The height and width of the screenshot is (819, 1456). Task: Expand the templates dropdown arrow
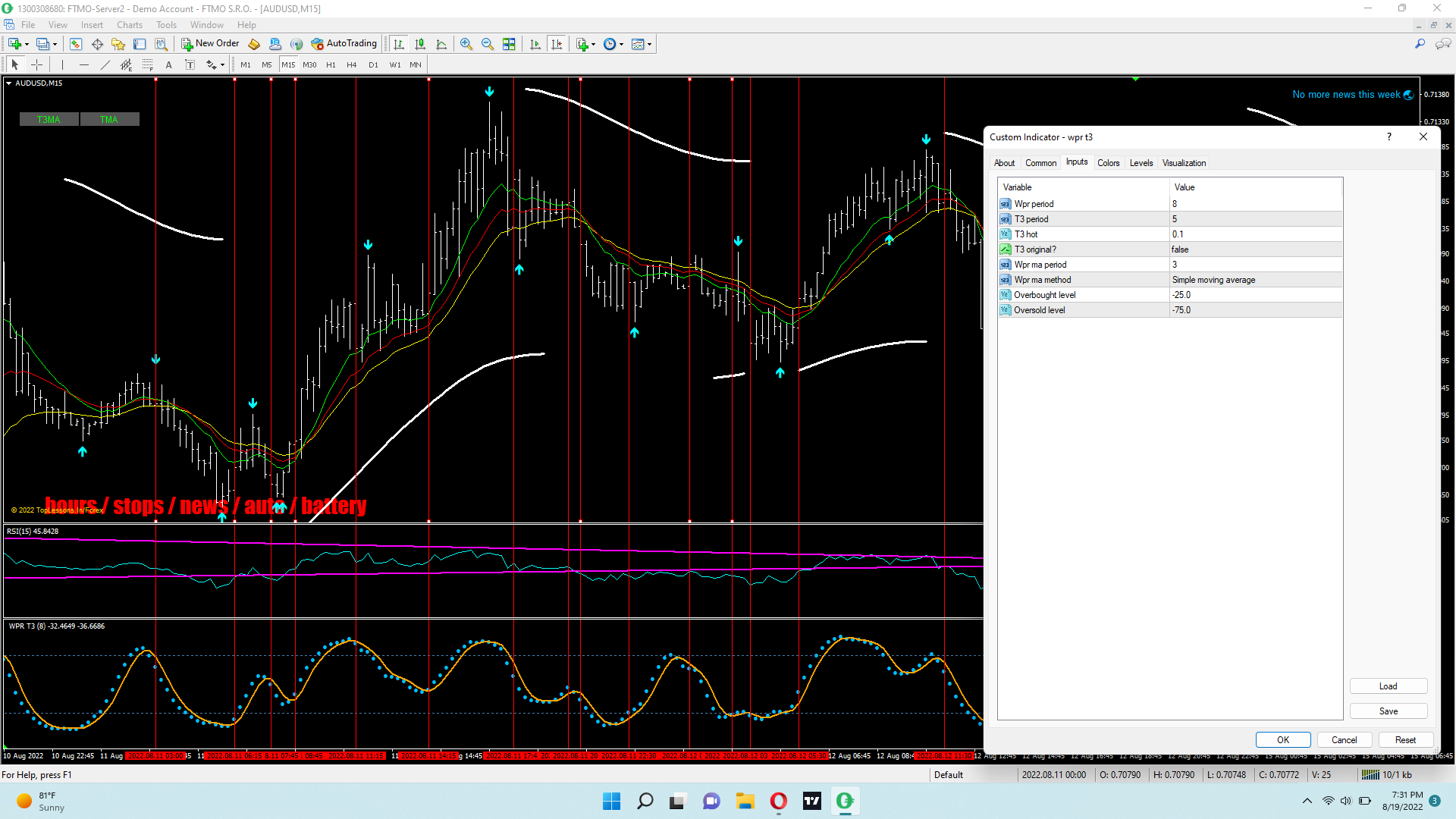coord(650,44)
